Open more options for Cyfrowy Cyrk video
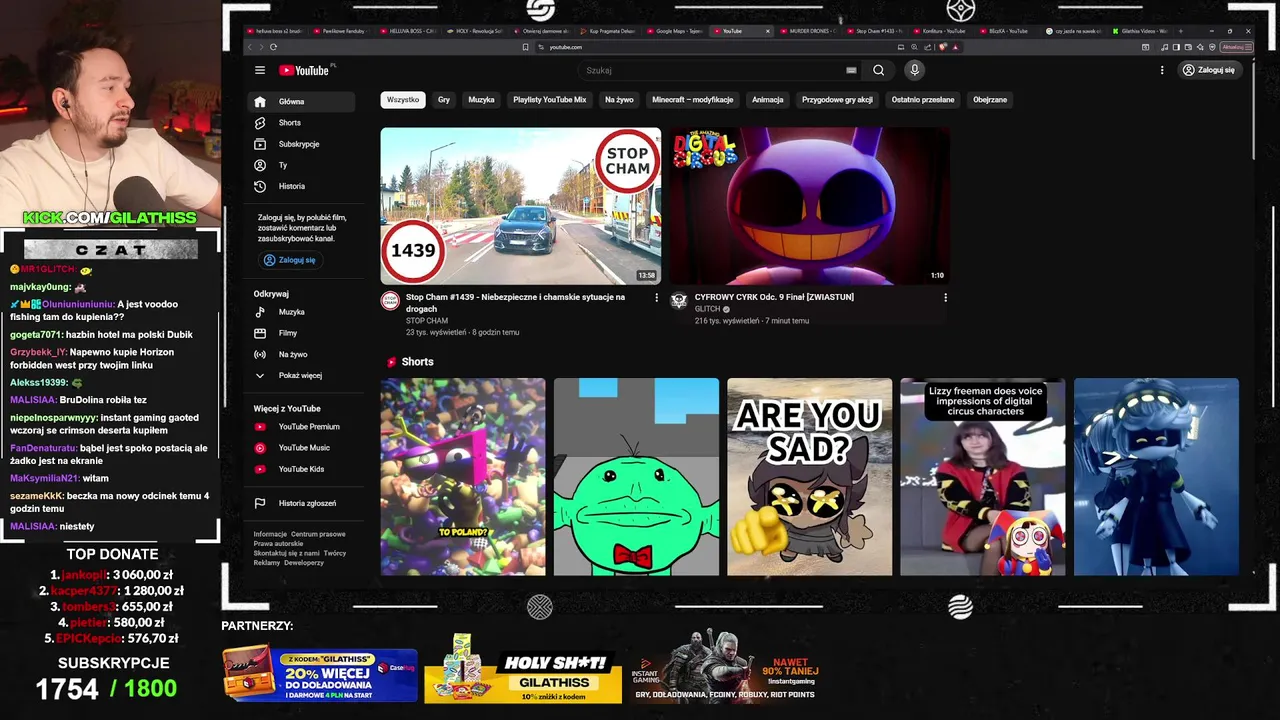Viewport: 1280px width, 720px height. point(945,298)
